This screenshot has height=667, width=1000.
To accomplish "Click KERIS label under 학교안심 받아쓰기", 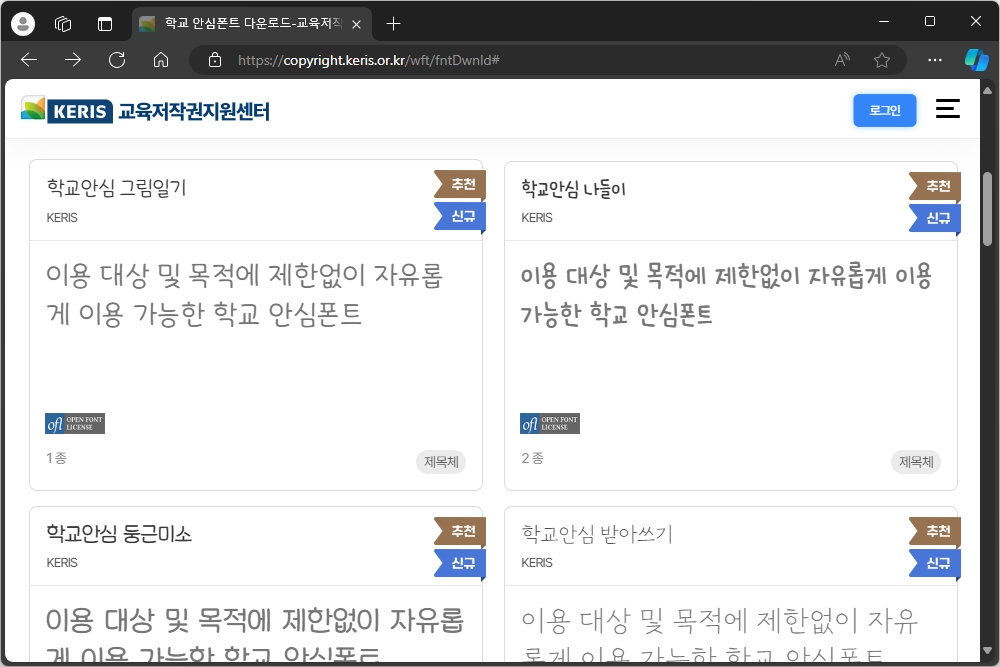I will [x=536, y=562].
